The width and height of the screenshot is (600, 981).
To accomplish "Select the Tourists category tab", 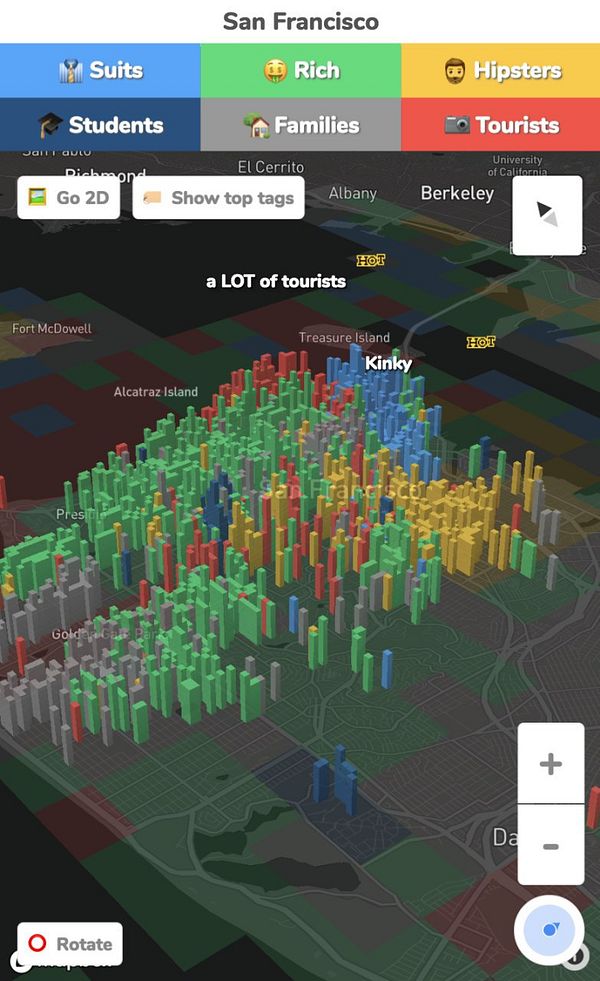I will (x=501, y=125).
